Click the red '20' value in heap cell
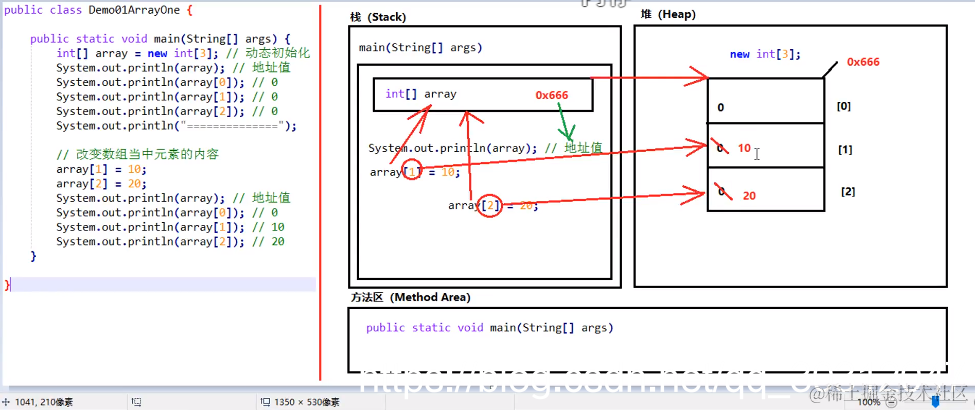This screenshot has width=975, height=410. (x=749, y=195)
